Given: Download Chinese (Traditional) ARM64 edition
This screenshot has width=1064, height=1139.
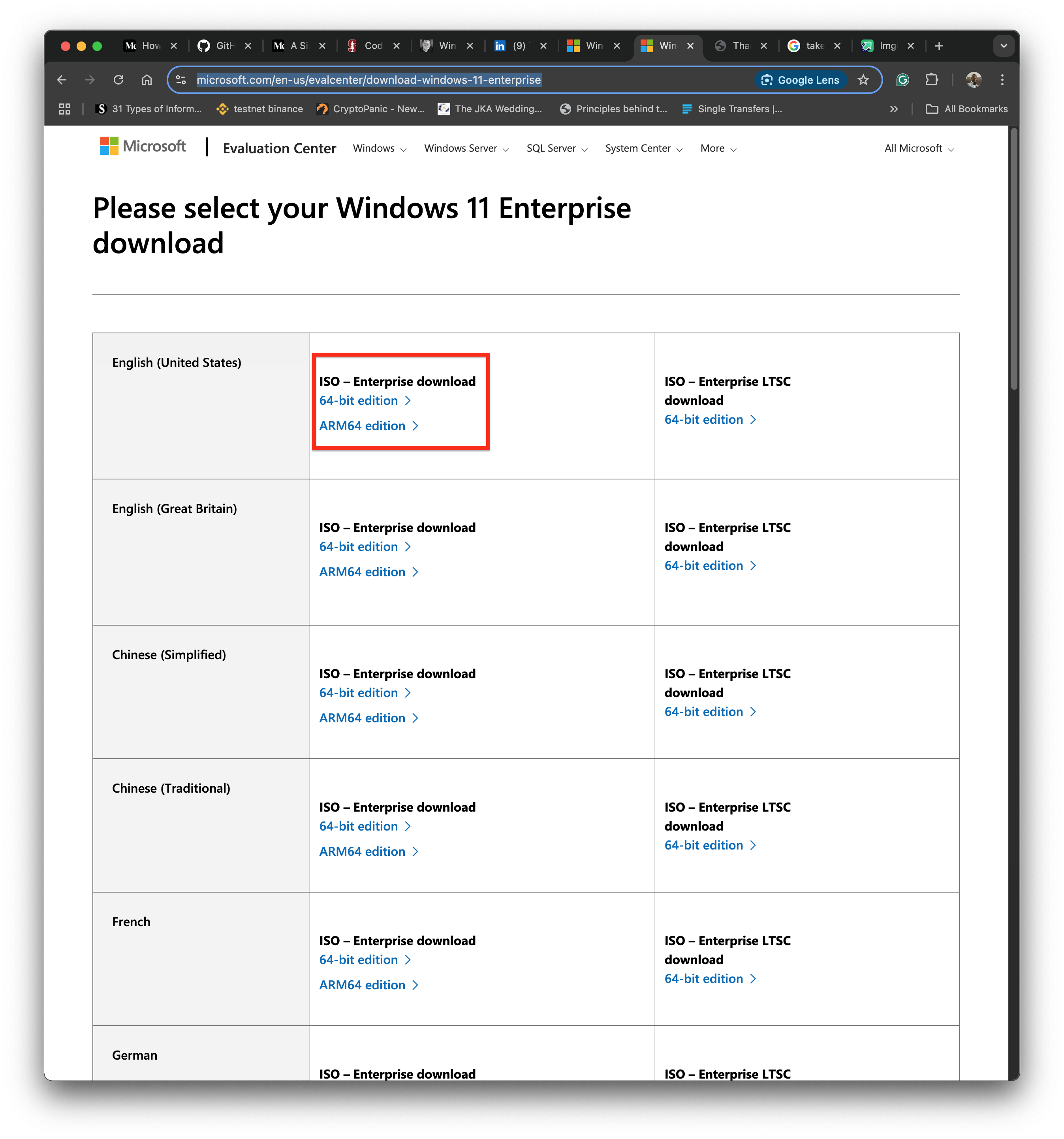Looking at the screenshot, I should pos(369,851).
